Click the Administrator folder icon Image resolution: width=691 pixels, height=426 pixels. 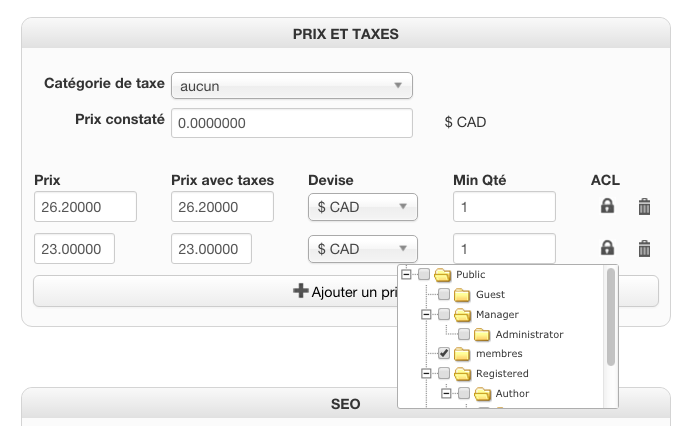483,334
